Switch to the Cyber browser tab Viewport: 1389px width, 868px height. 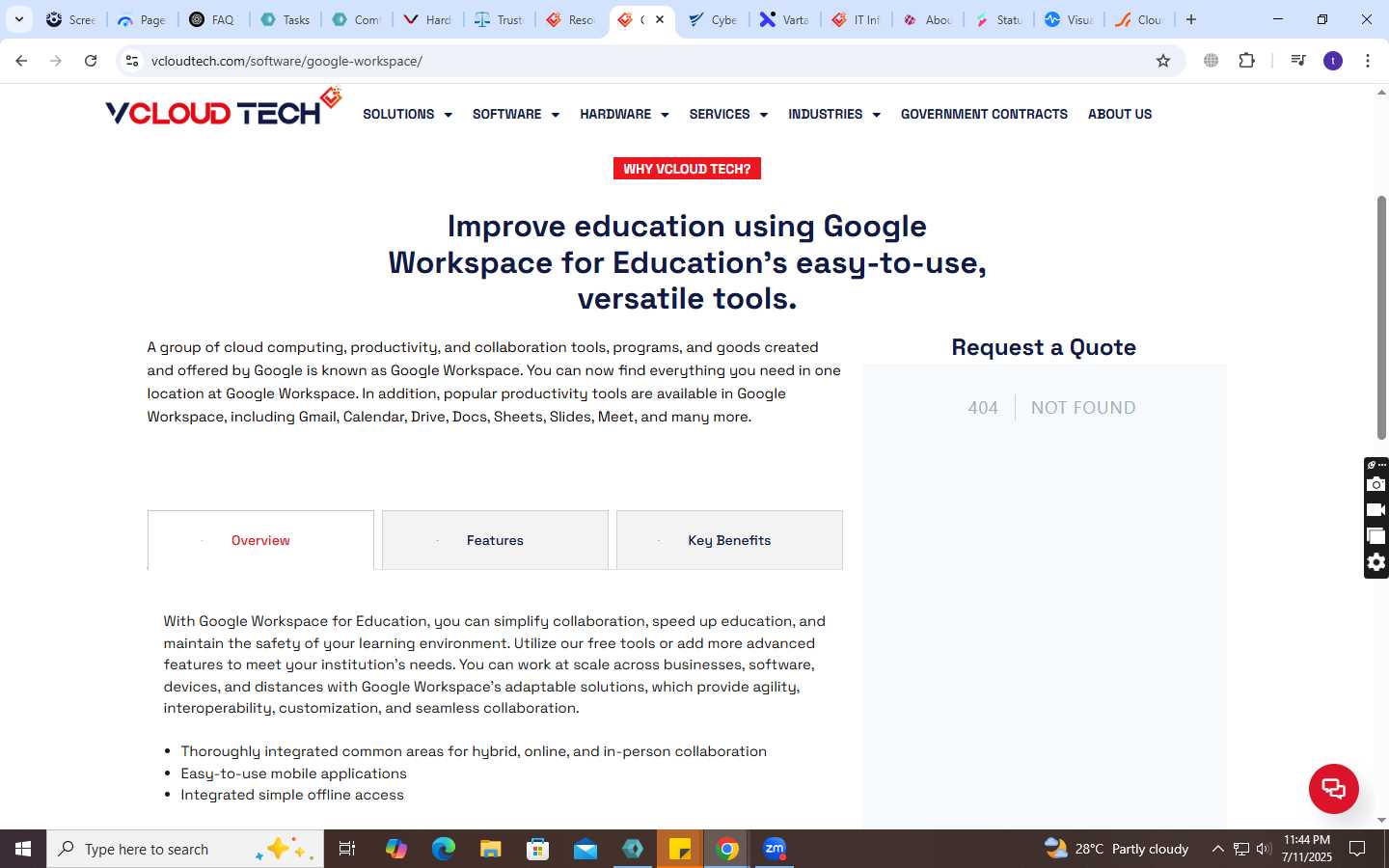pyautogui.click(x=714, y=19)
